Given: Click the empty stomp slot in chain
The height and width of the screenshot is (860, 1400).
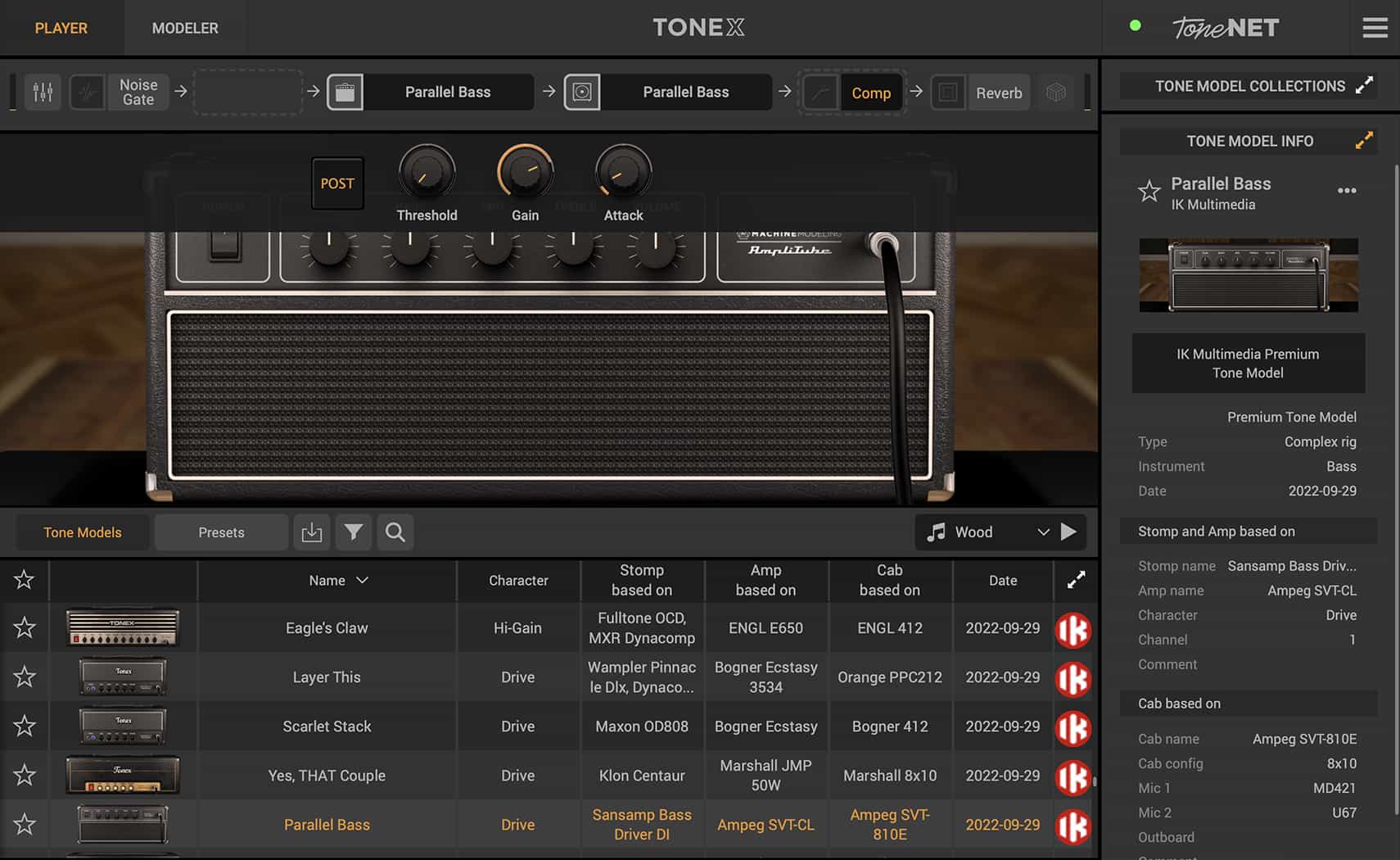Looking at the screenshot, I should click(248, 92).
